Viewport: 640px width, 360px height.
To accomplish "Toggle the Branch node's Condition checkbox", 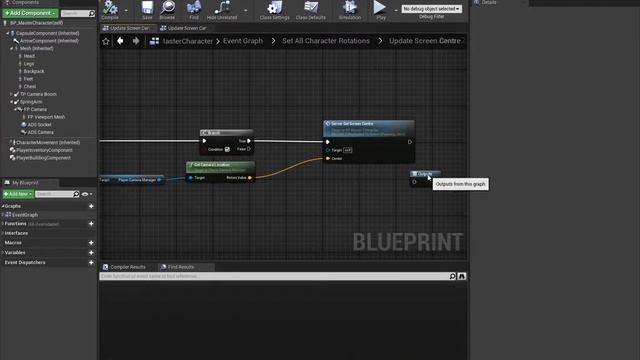I will coord(227,149).
